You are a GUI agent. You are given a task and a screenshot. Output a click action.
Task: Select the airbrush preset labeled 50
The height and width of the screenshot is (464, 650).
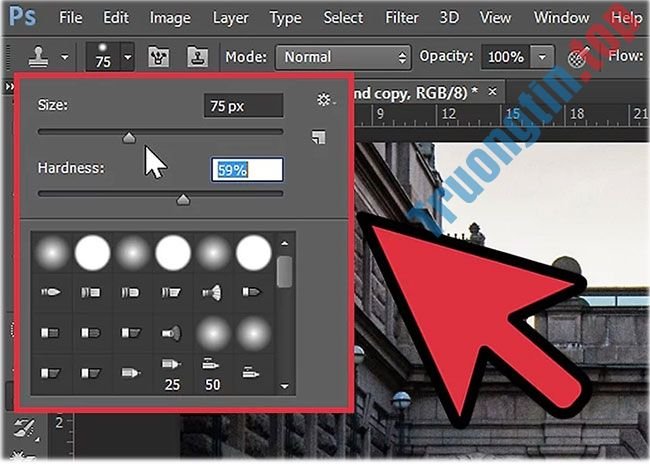click(213, 375)
